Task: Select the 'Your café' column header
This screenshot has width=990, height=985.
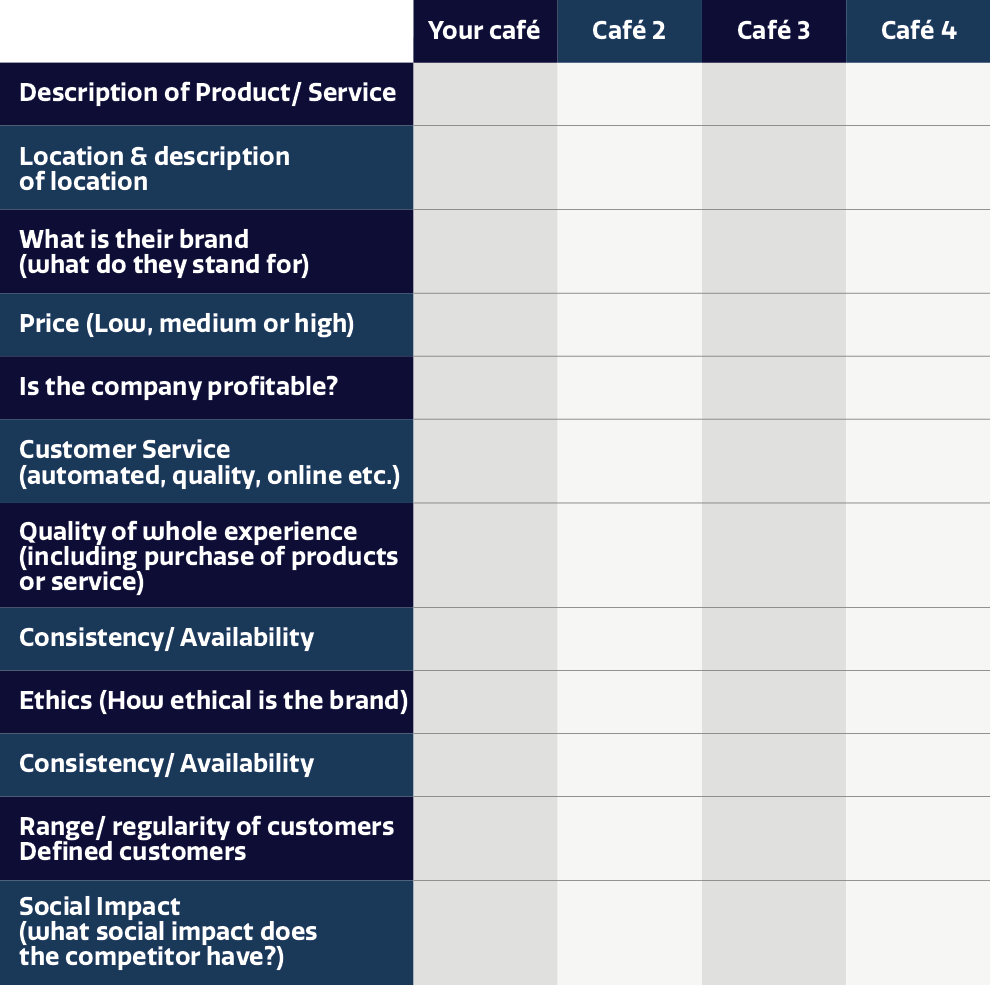Action: click(485, 31)
